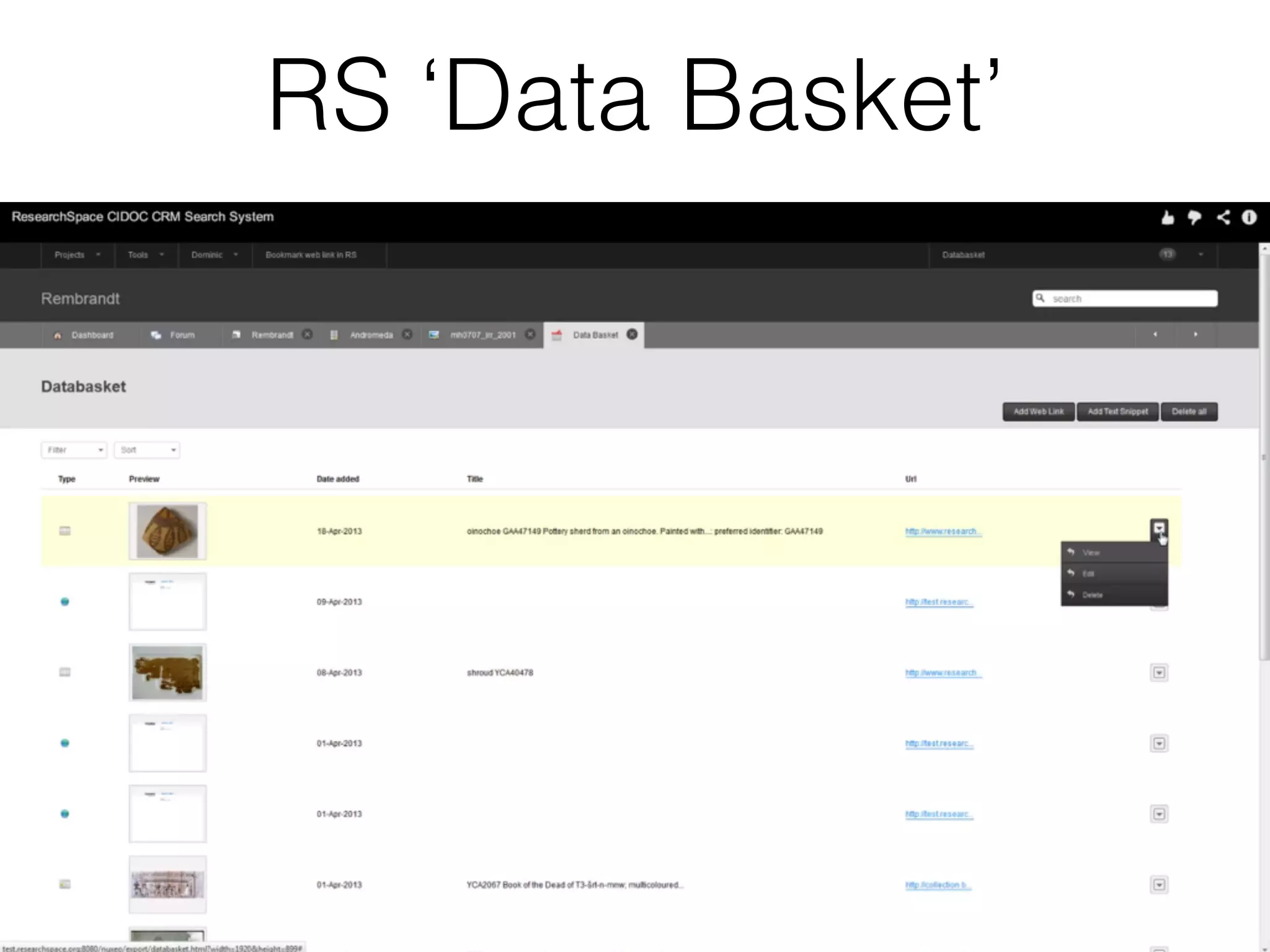Image resolution: width=1270 pixels, height=952 pixels.
Task: Close the Andromeda tab
Action: click(x=407, y=335)
